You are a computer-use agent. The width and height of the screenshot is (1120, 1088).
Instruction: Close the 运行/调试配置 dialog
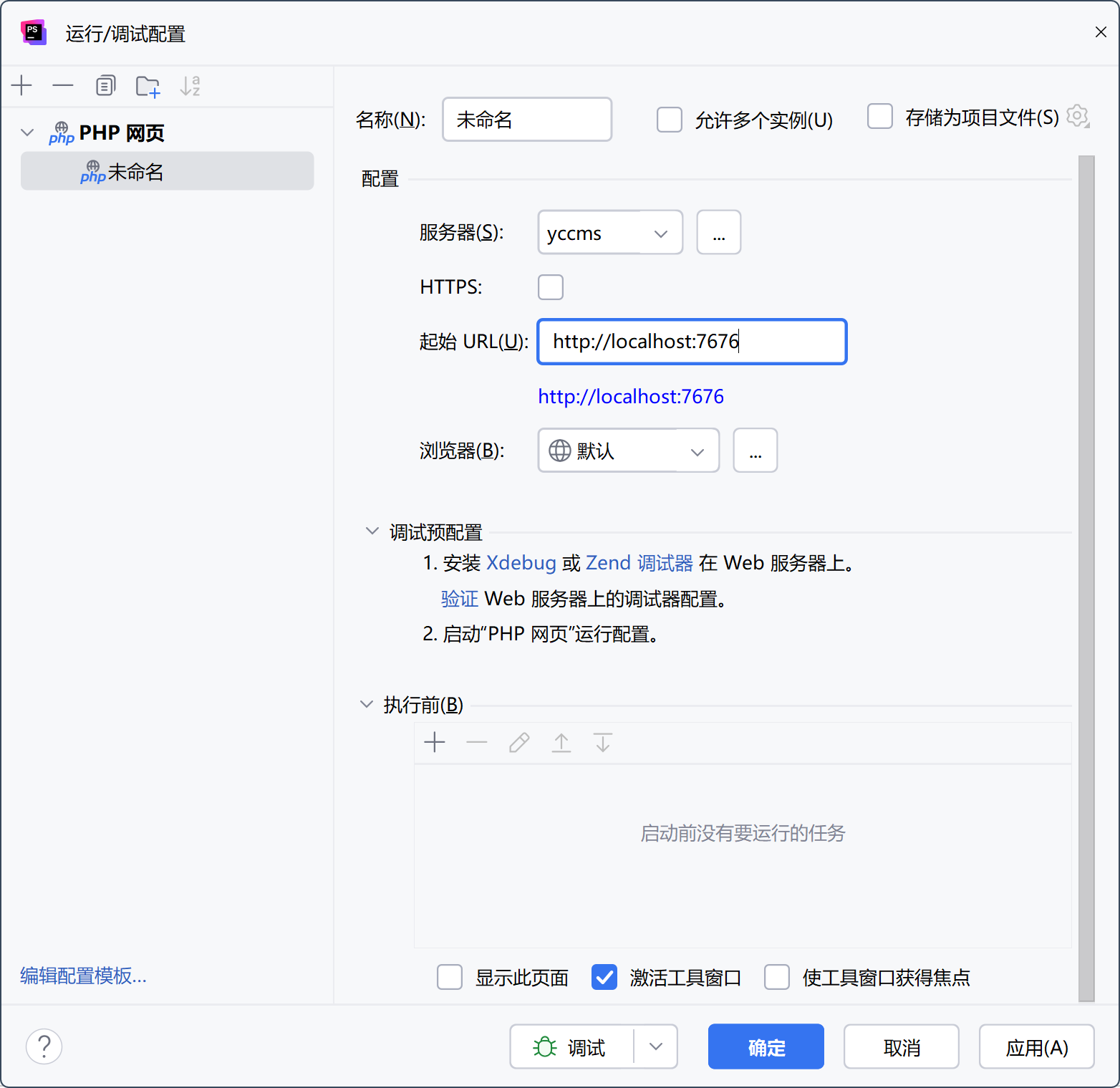[1101, 32]
